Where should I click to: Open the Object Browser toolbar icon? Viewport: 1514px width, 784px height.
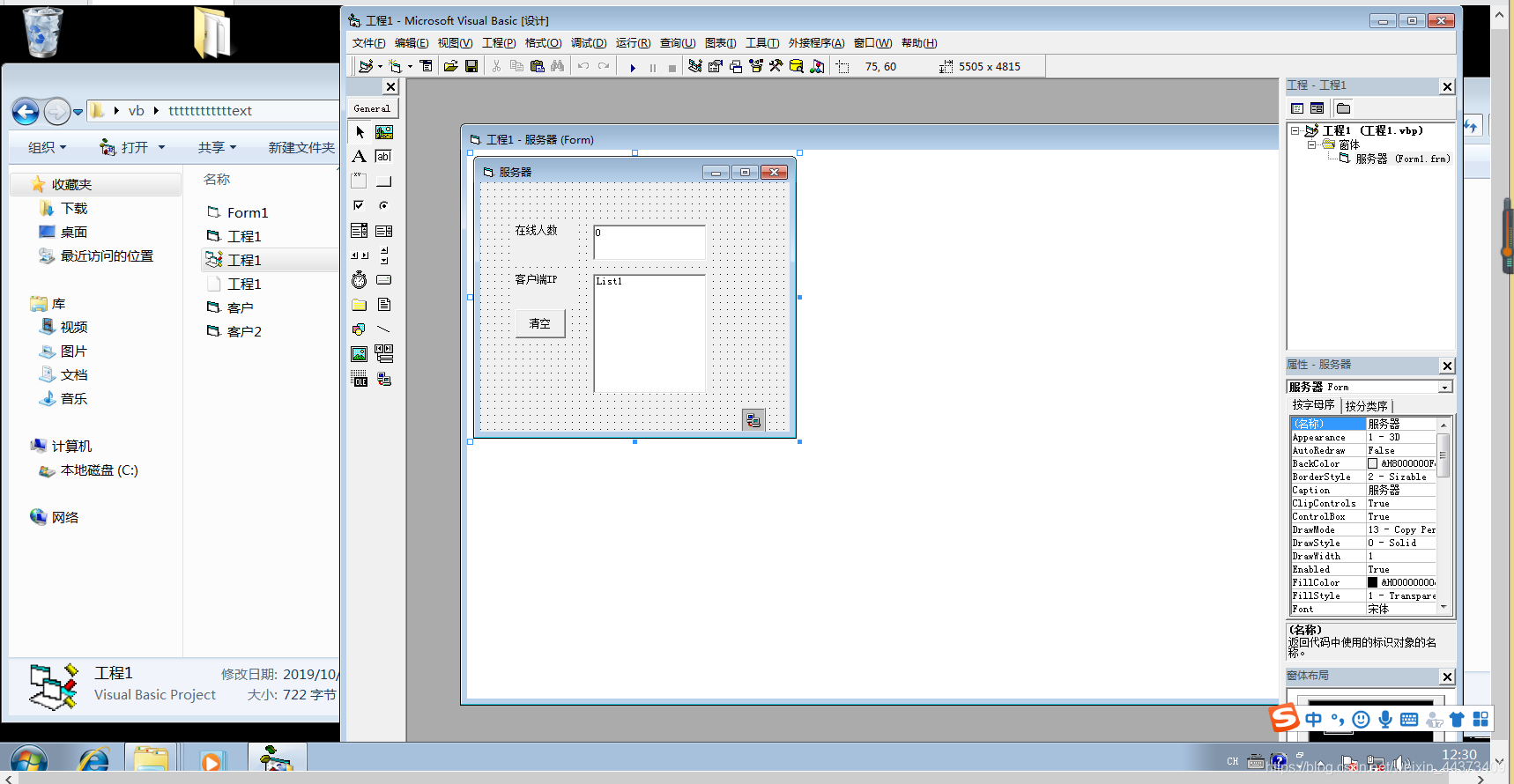pos(756,66)
